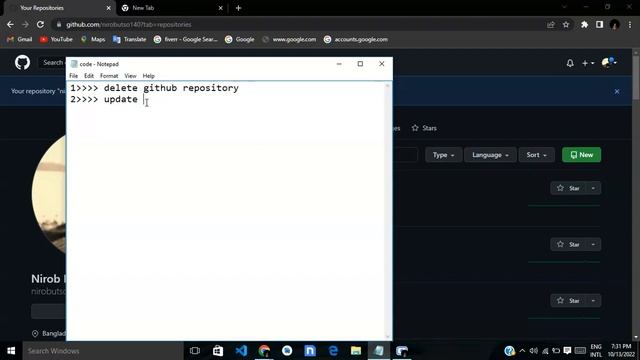
Task: Open clock showing 7:31 PM
Action: (x=621, y=351)
